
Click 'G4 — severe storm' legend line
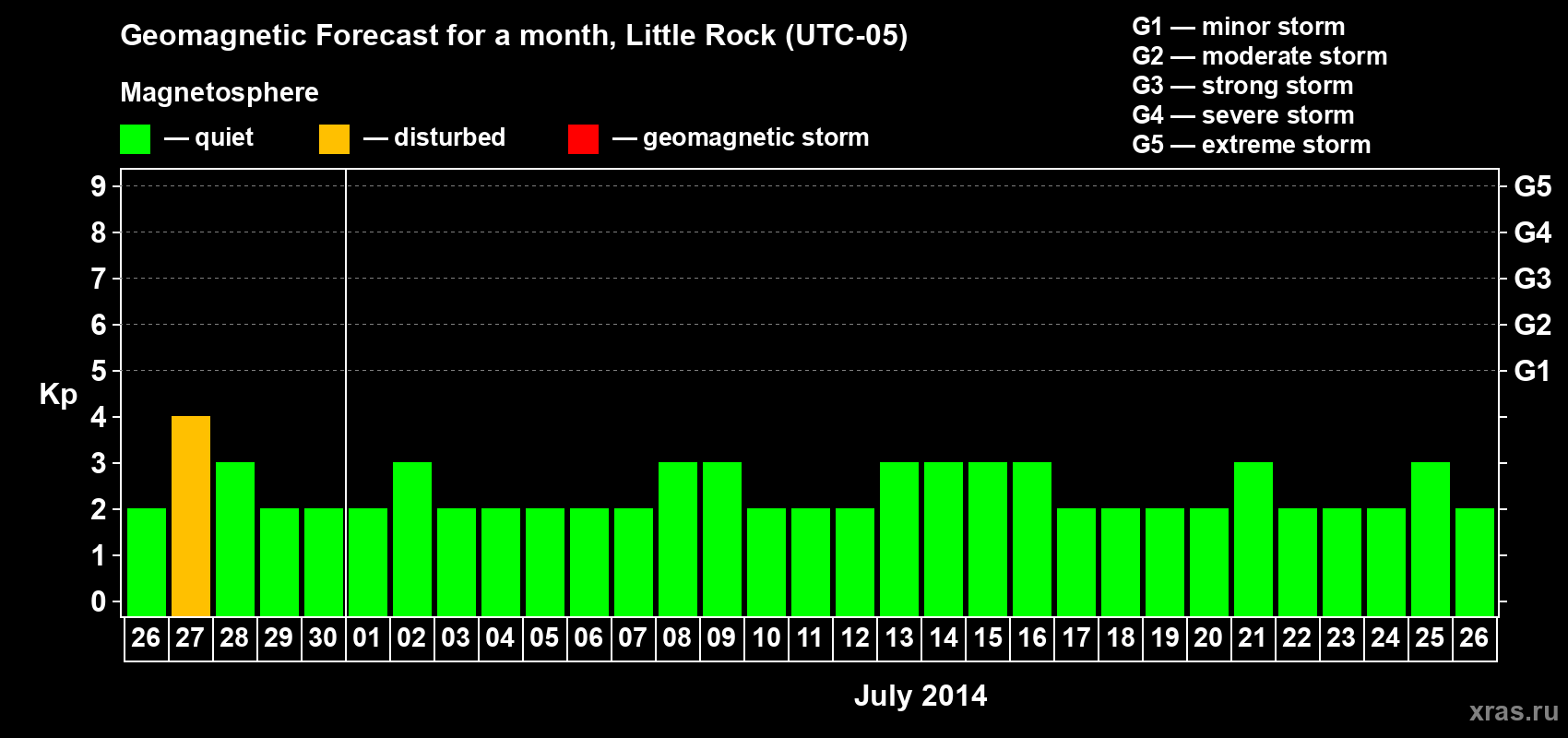click(1242, 115)
